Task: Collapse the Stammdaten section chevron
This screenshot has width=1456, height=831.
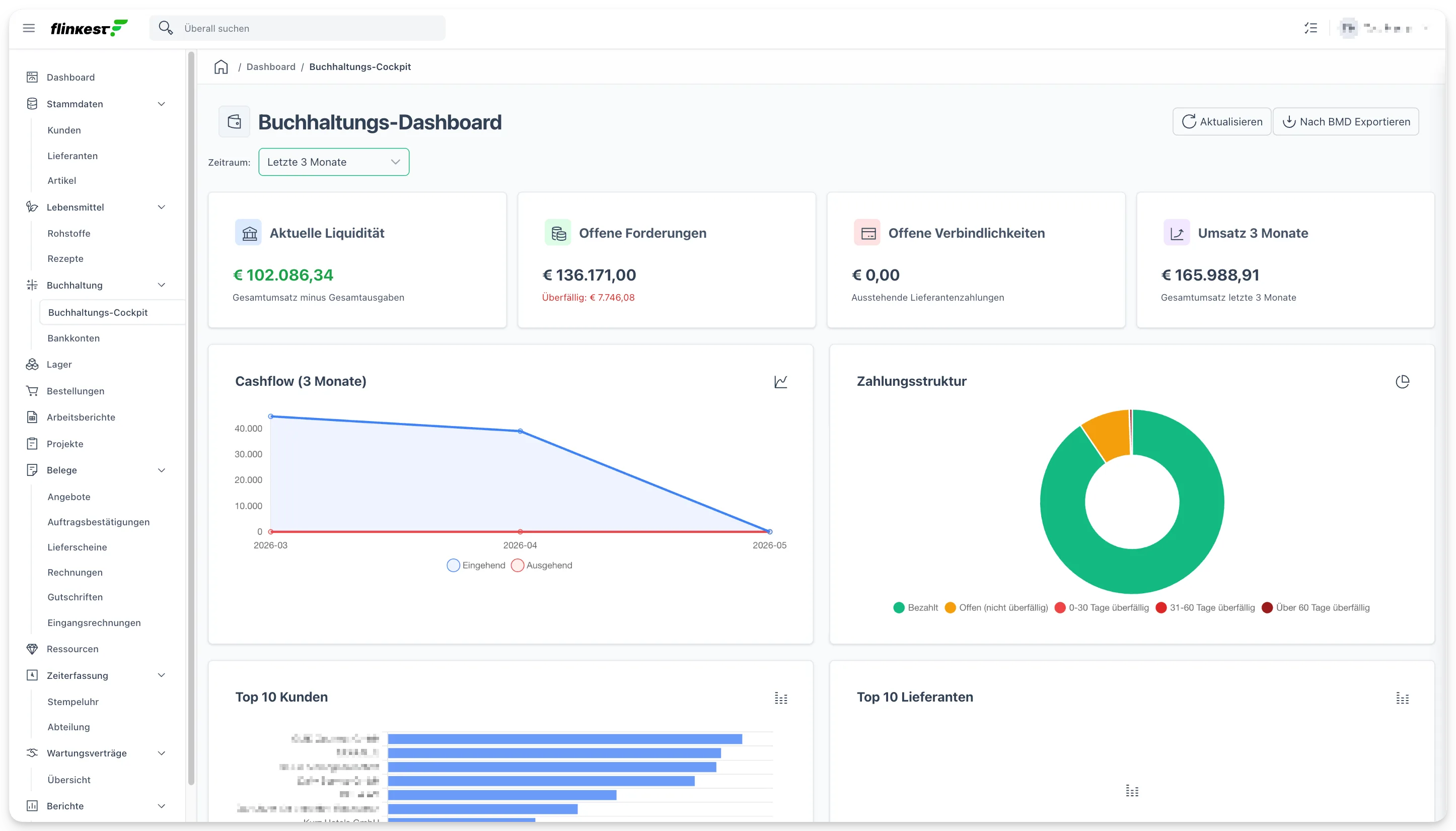Action: (x=162, y=104)
